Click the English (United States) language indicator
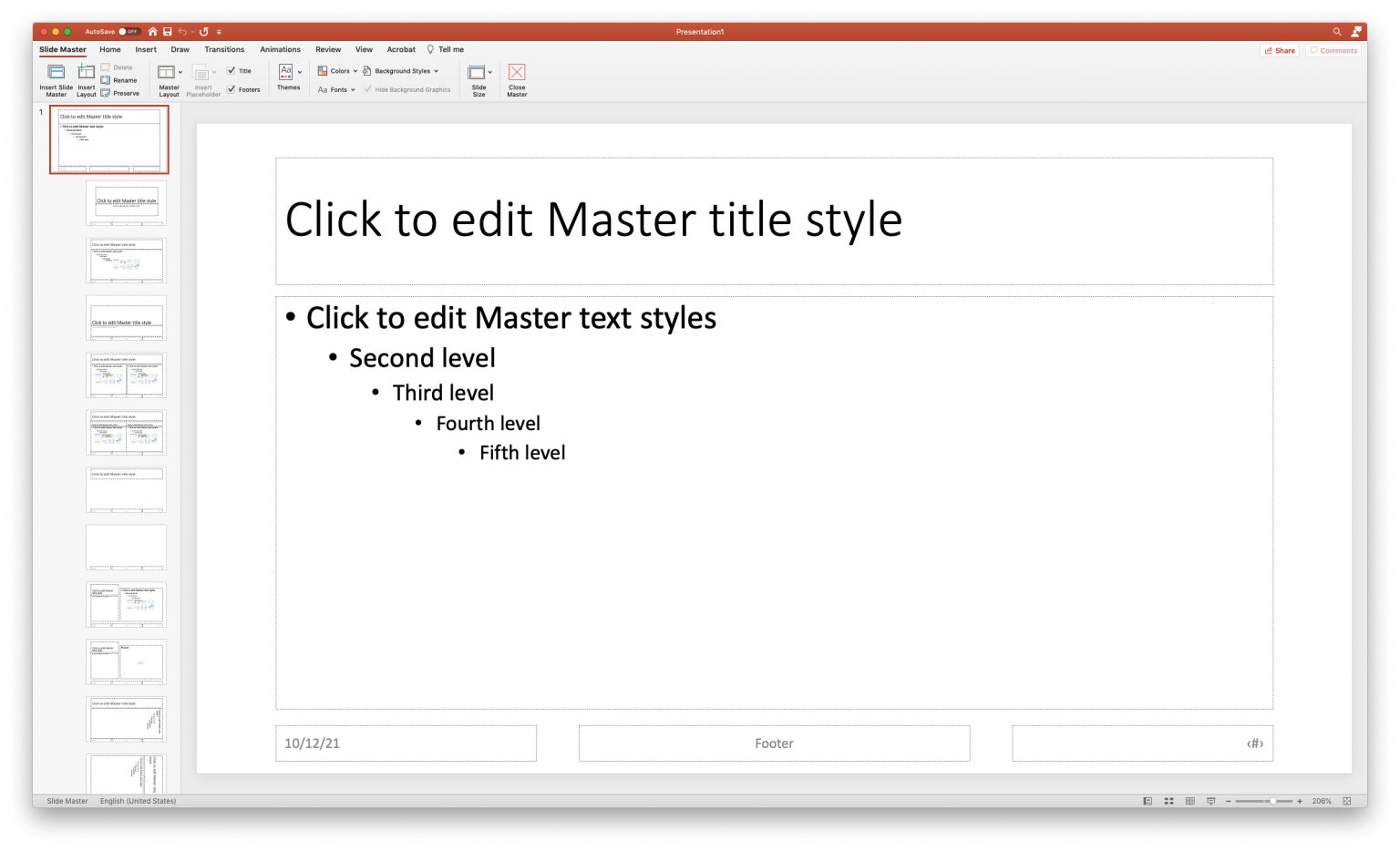Image resolution: width=1400 pixels, height=851 pixels. coord(138,801)
